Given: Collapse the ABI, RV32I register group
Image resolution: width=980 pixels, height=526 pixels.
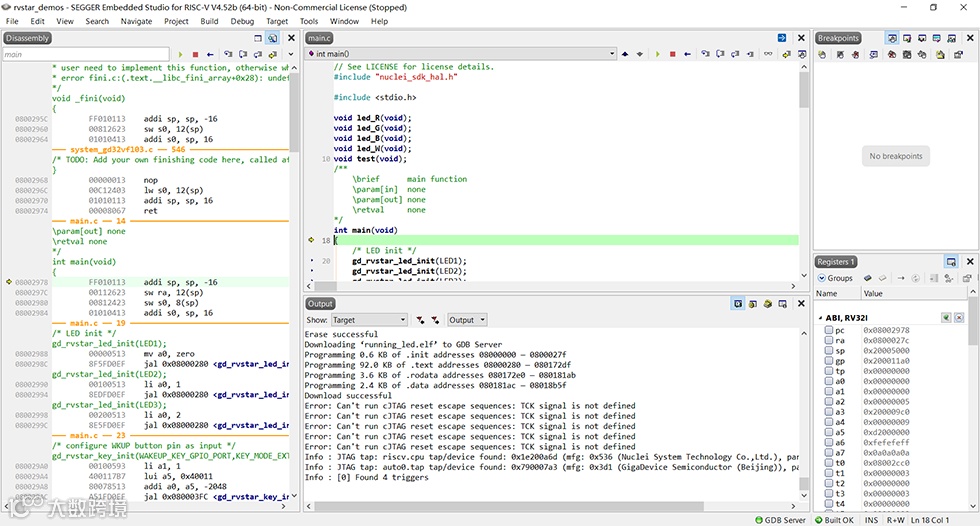Looking at the screenshot, I should click(x=821, y=317).
